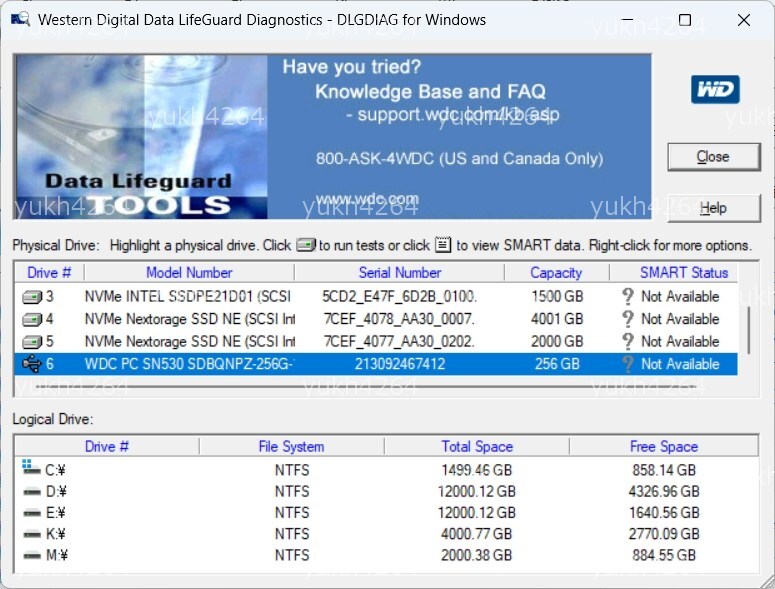775x589 pixels.
Task: Click the D: logical drive icon
Action: tap(31, 491)
